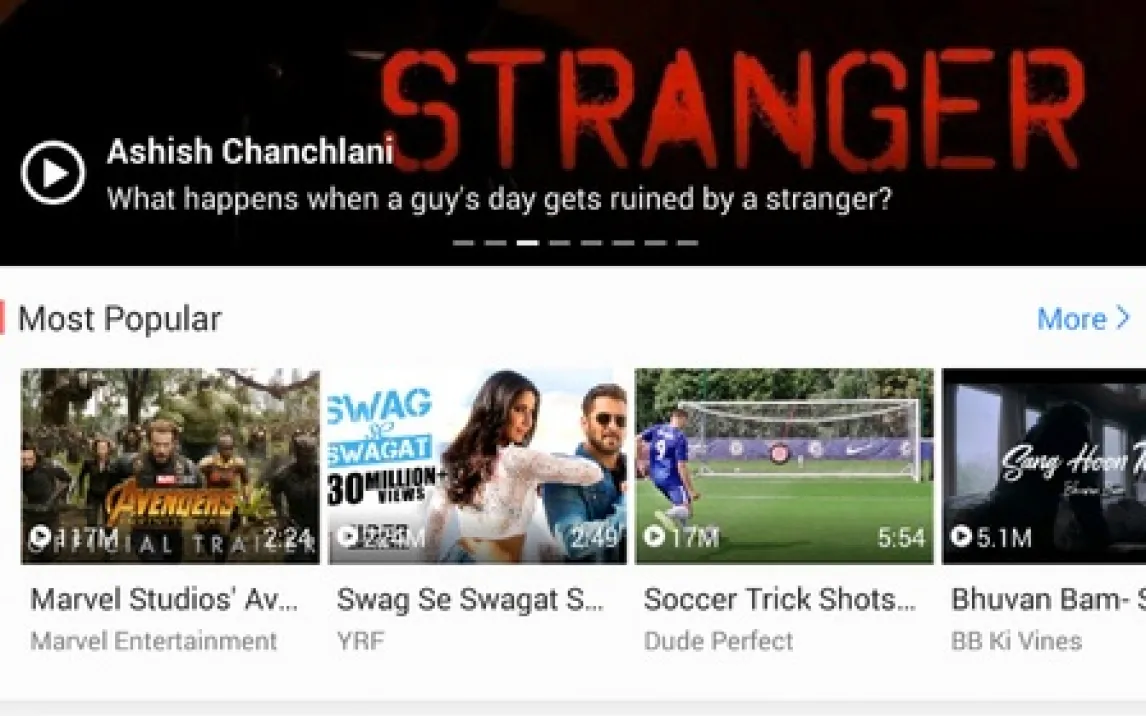Select the Soccer Trick Shots... title
Viewport: 1146px width, 716px height.
click(x=779, y=600)
